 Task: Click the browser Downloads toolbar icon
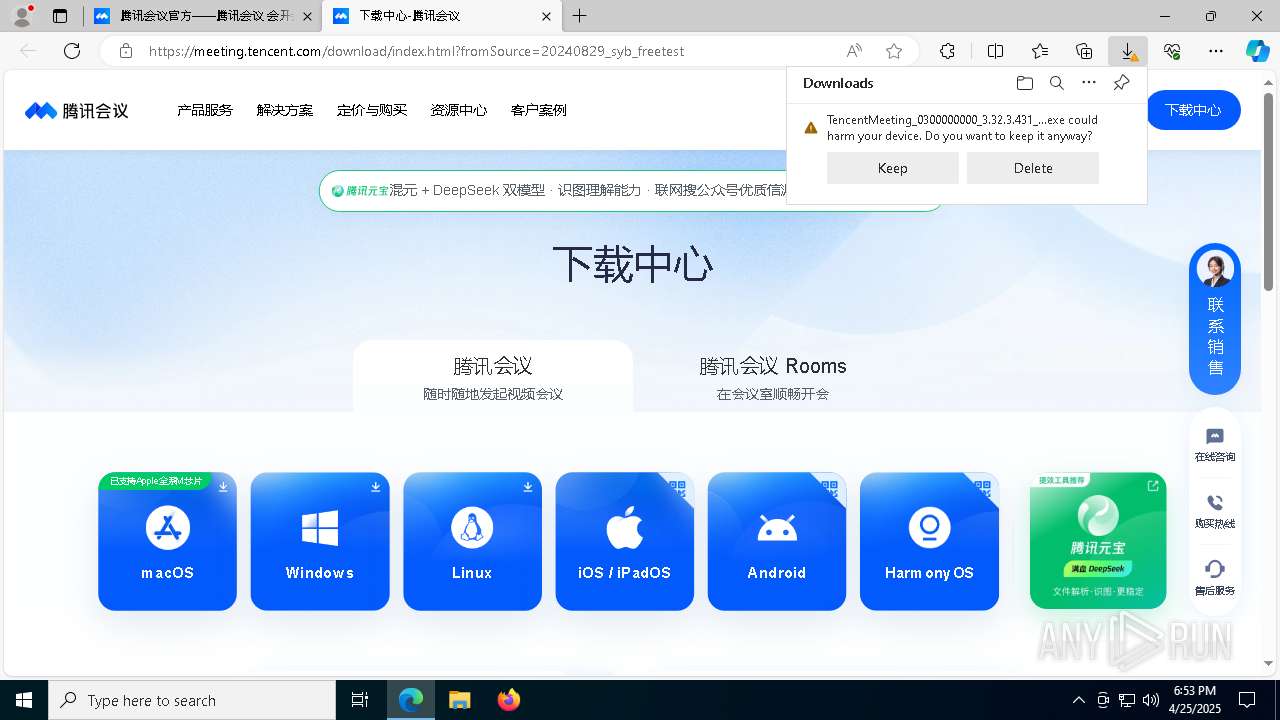1128,51
